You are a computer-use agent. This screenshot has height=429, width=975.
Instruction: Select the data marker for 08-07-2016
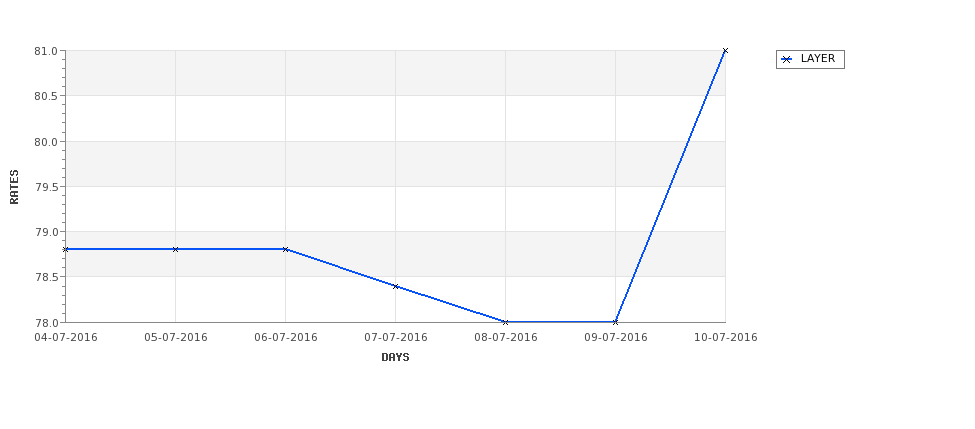[506, 322]
